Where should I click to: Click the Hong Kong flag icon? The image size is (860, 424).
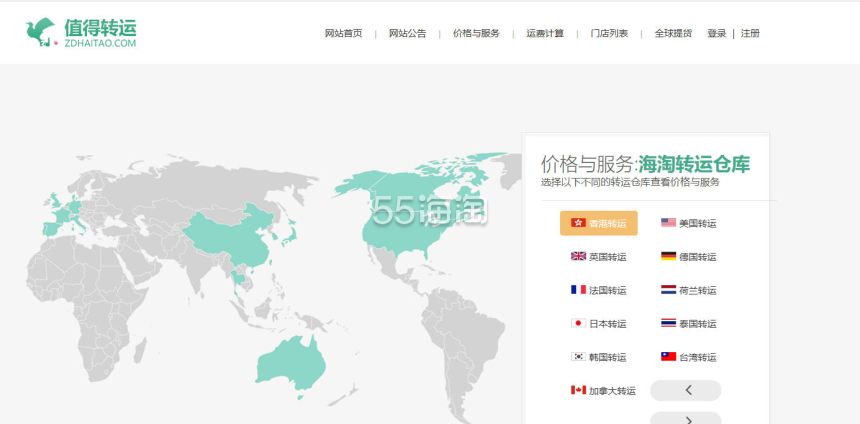pyautogui.click(x=578, y=223)
